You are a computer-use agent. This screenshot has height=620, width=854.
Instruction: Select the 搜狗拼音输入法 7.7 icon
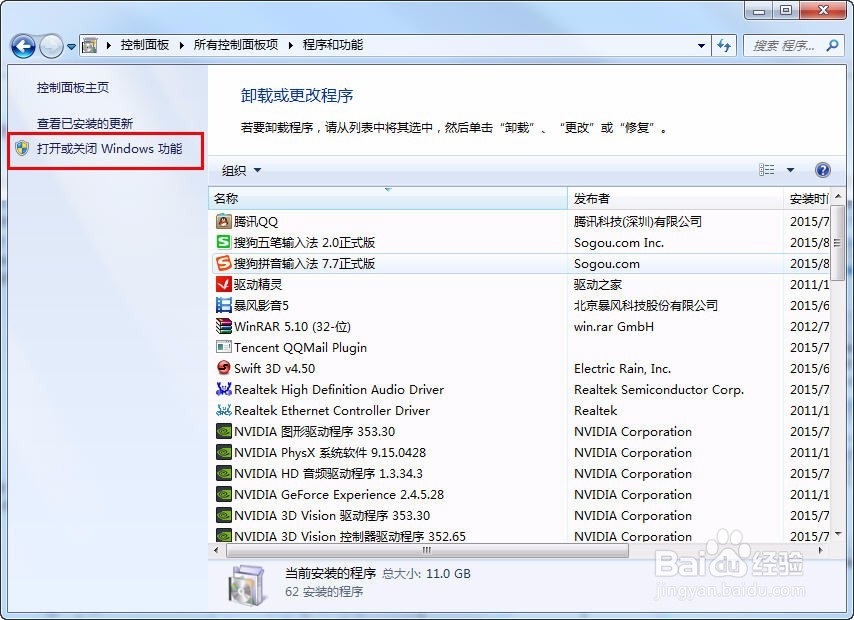[x=224, y=263]
